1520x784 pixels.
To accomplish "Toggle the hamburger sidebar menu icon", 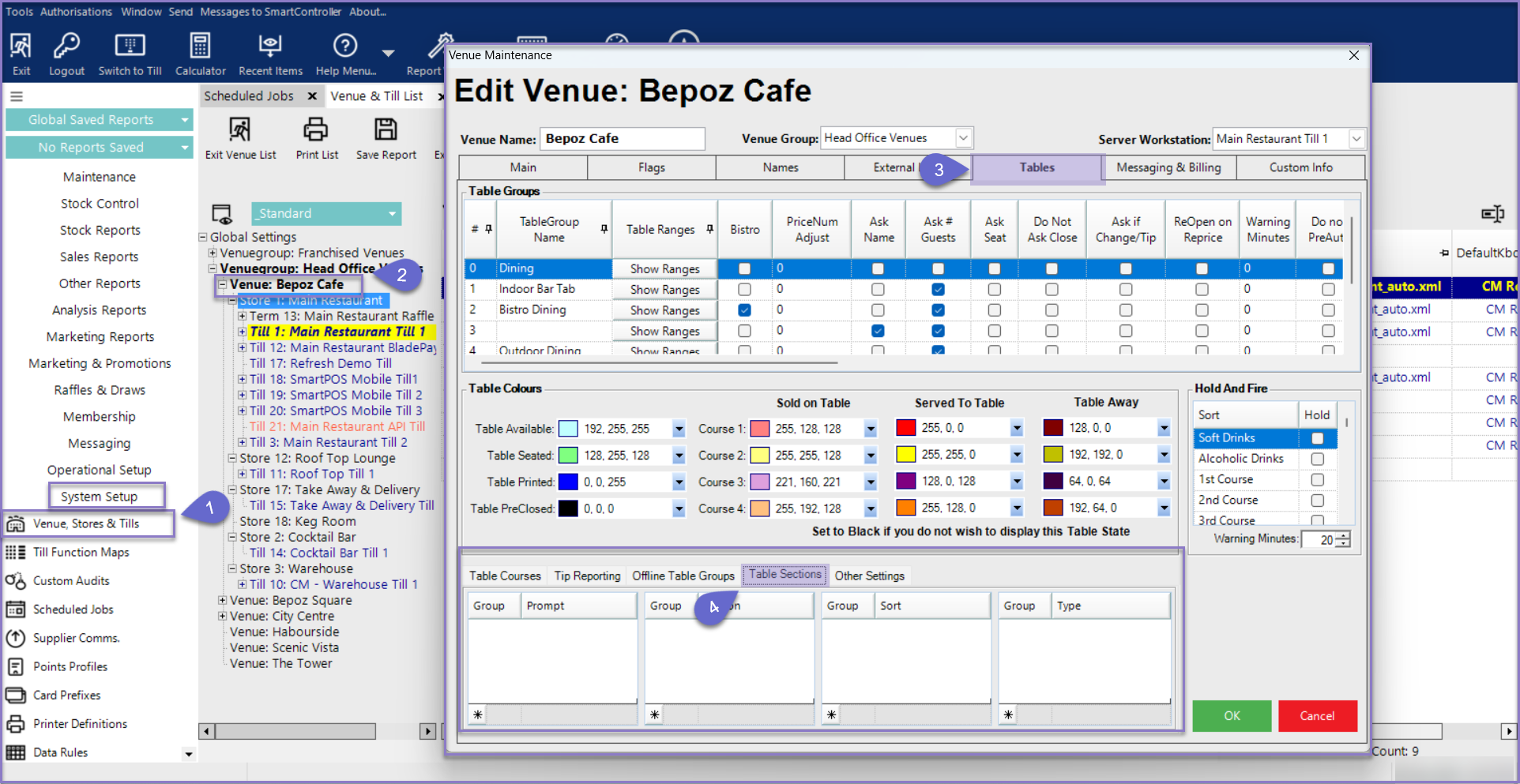I will [17, 96].
